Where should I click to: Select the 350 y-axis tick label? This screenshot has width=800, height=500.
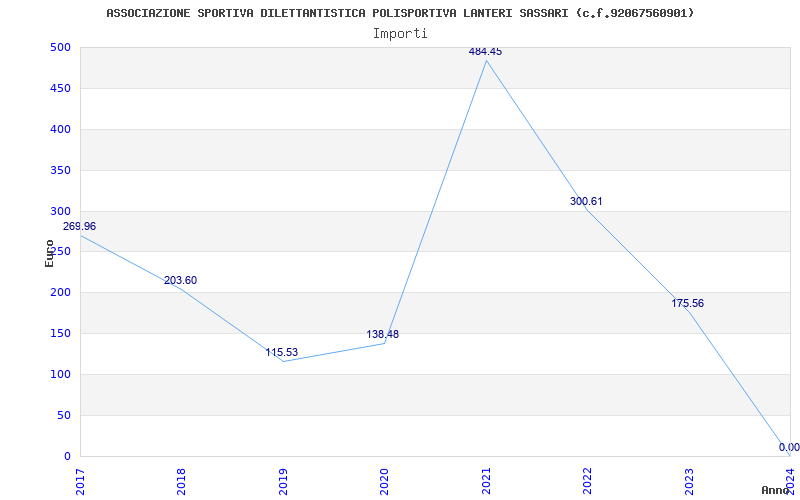pos(60,170)
